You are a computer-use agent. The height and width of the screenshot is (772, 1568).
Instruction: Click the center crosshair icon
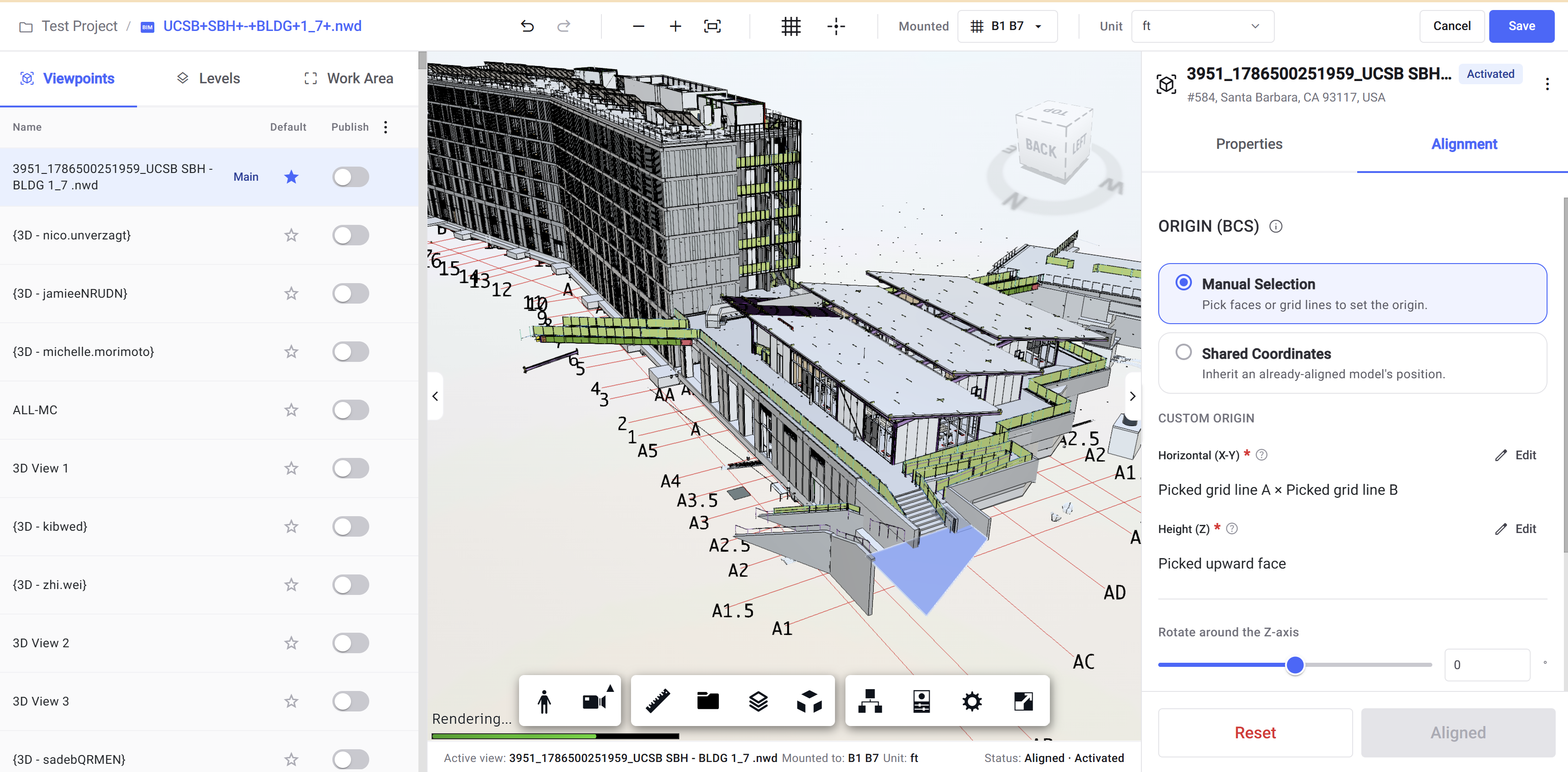click(x=836, y=26)
